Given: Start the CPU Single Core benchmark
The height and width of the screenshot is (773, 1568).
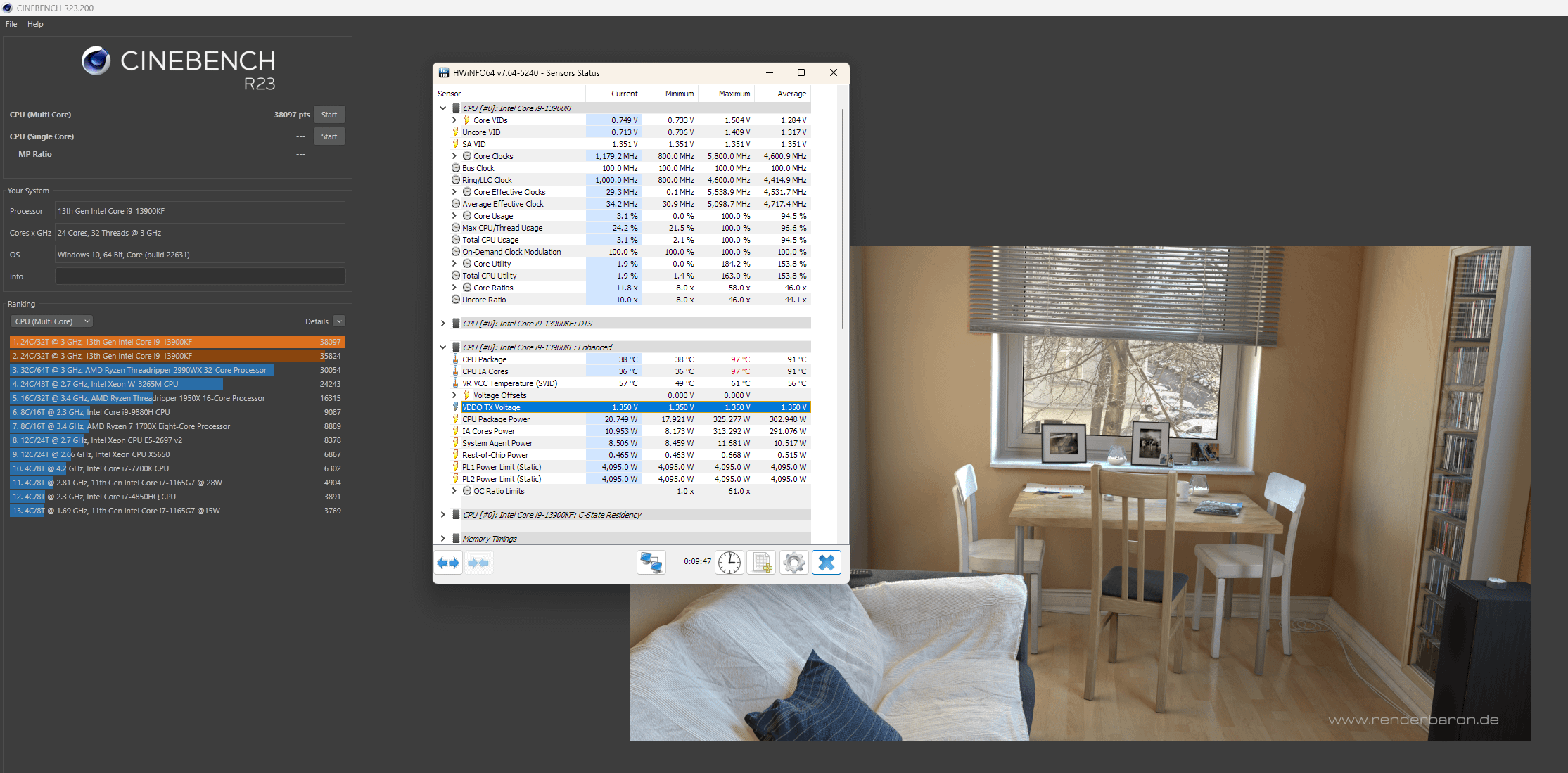Looking at the screenshot, I should pyautogui.click(x=329, y=136).
